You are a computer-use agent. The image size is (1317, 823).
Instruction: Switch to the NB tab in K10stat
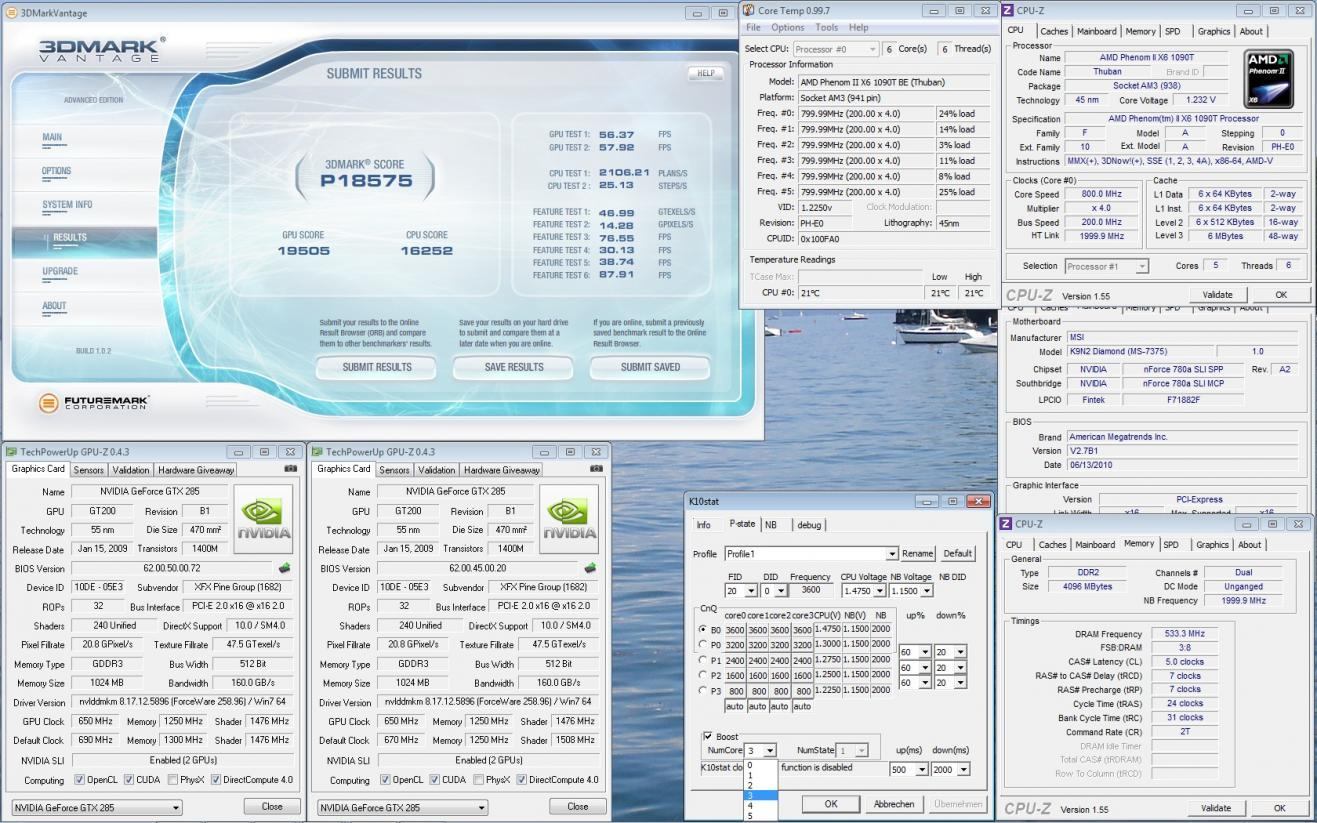pos(771,525)
